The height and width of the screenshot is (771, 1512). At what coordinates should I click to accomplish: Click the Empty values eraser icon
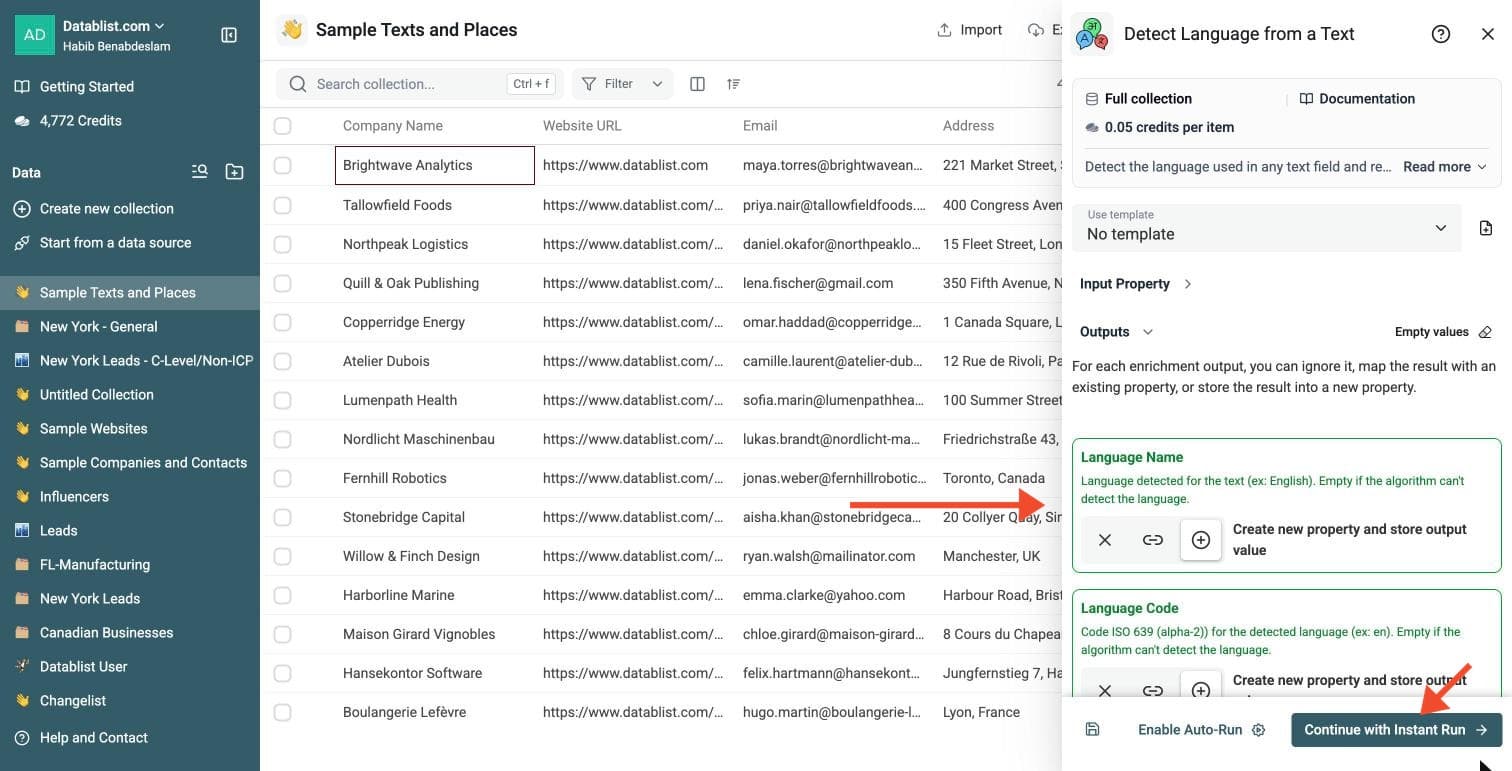tap(1485, 332)
